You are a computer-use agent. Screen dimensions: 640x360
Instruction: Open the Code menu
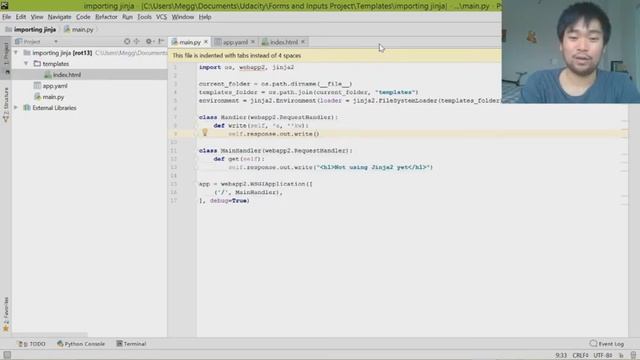83,17
